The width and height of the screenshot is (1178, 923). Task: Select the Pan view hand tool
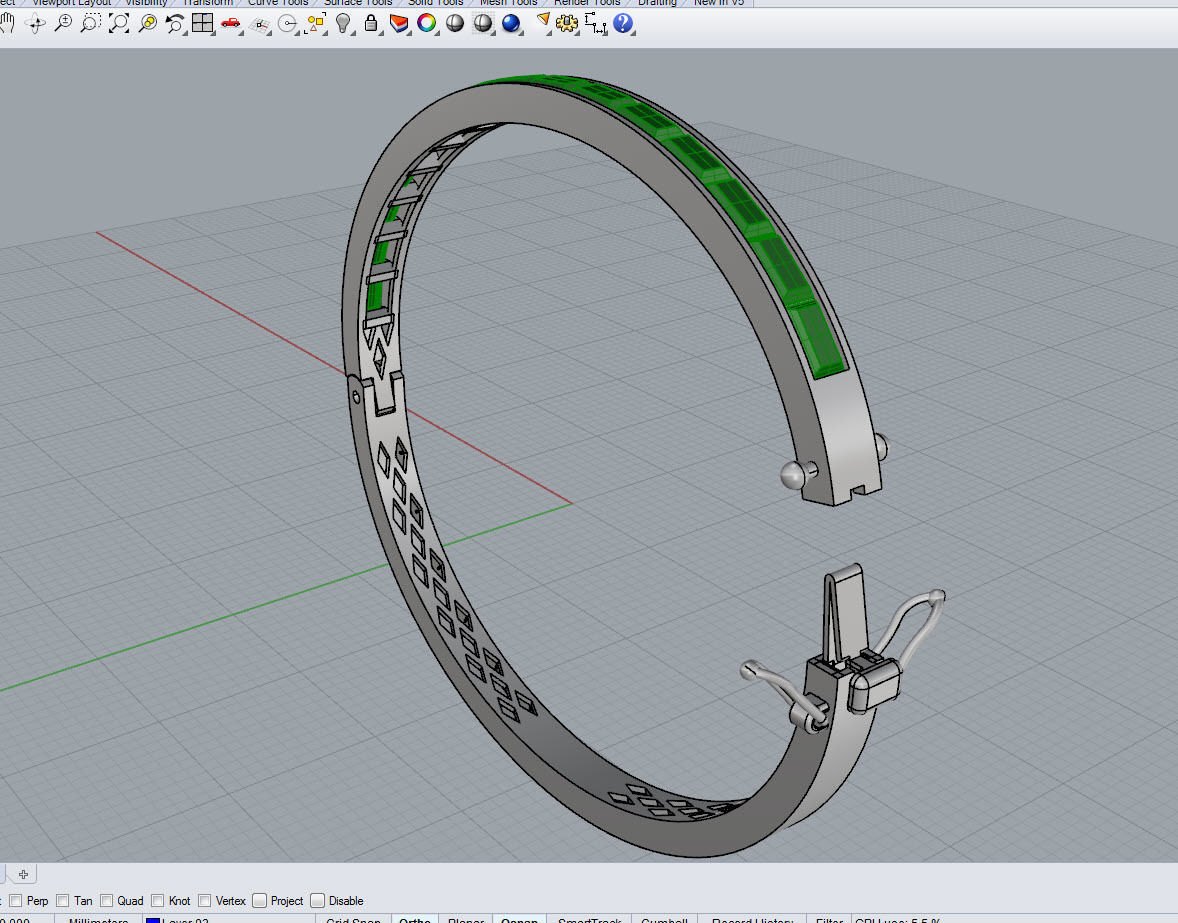pos(7,23)
